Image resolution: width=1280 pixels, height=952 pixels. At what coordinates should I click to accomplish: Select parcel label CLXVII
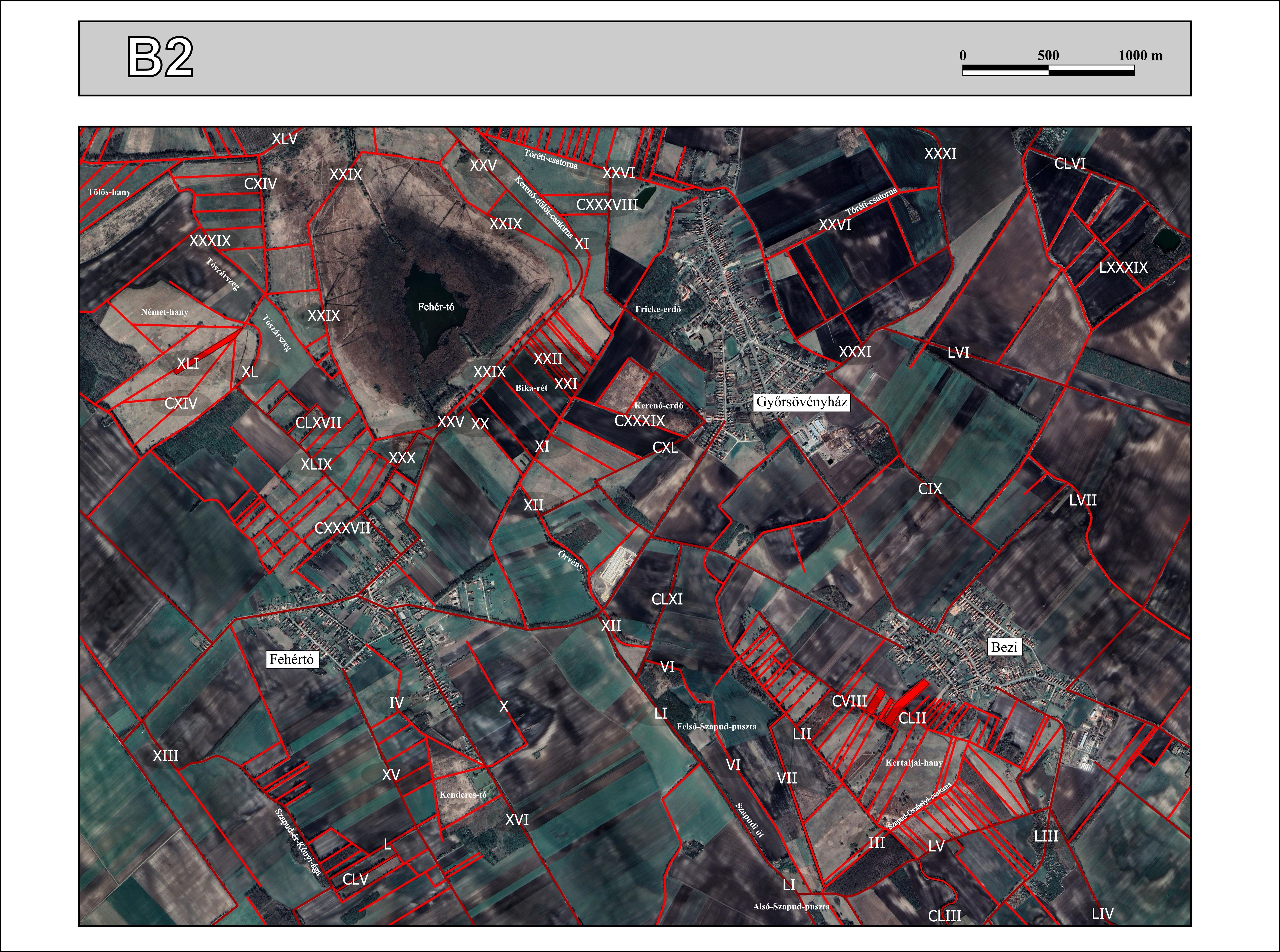pos(318,423)
